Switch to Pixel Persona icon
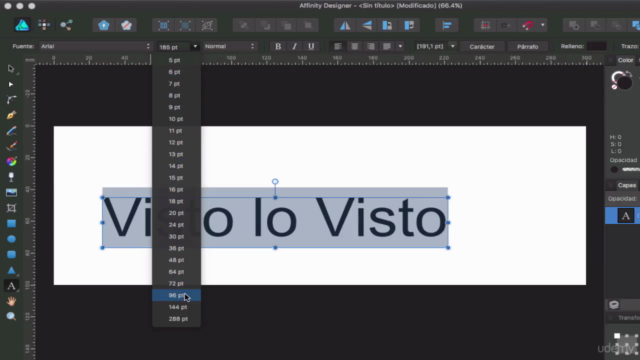The image size is (640, 360). click(44, 25)
